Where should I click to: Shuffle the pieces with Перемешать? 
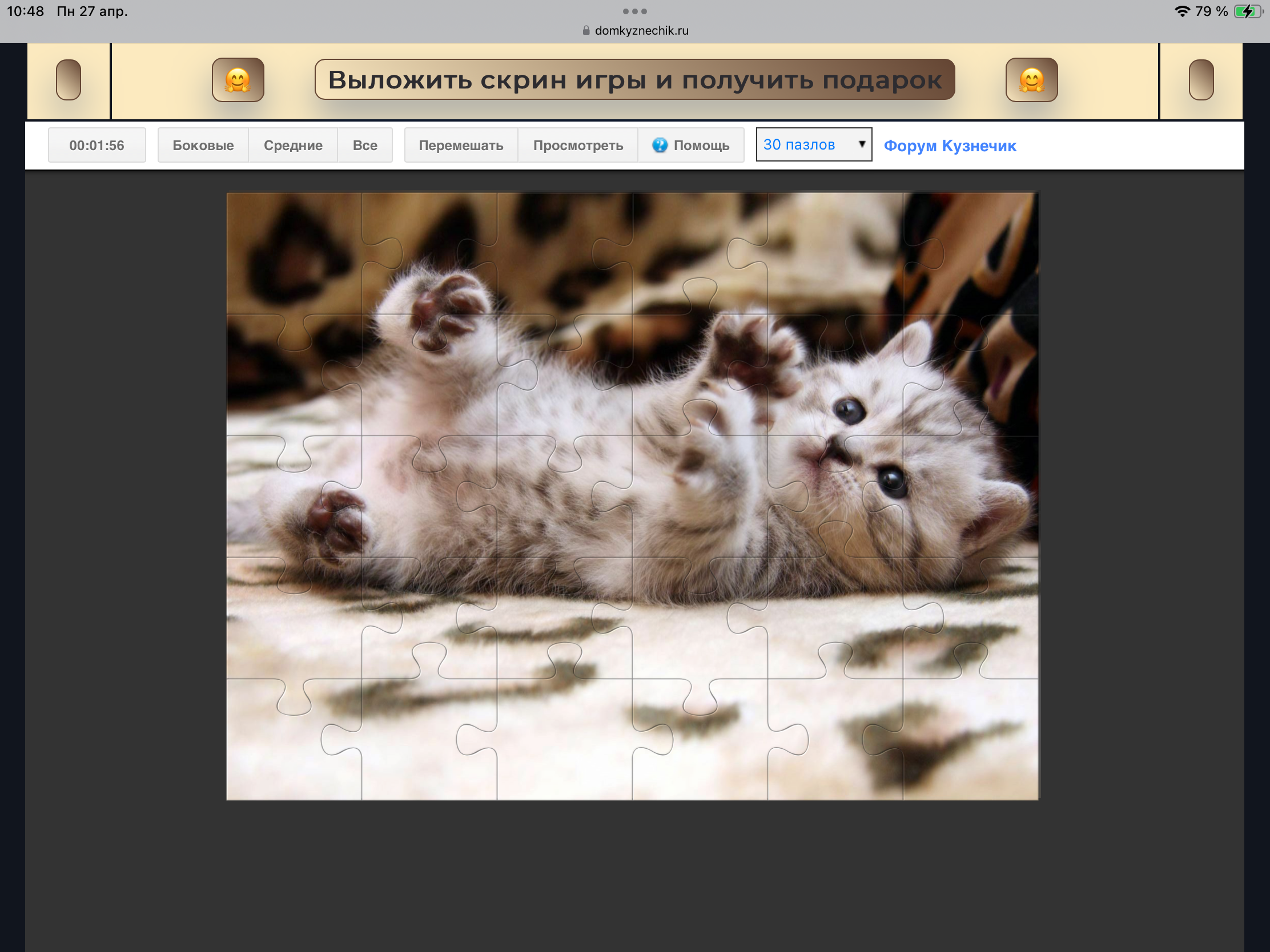[460, 145]
